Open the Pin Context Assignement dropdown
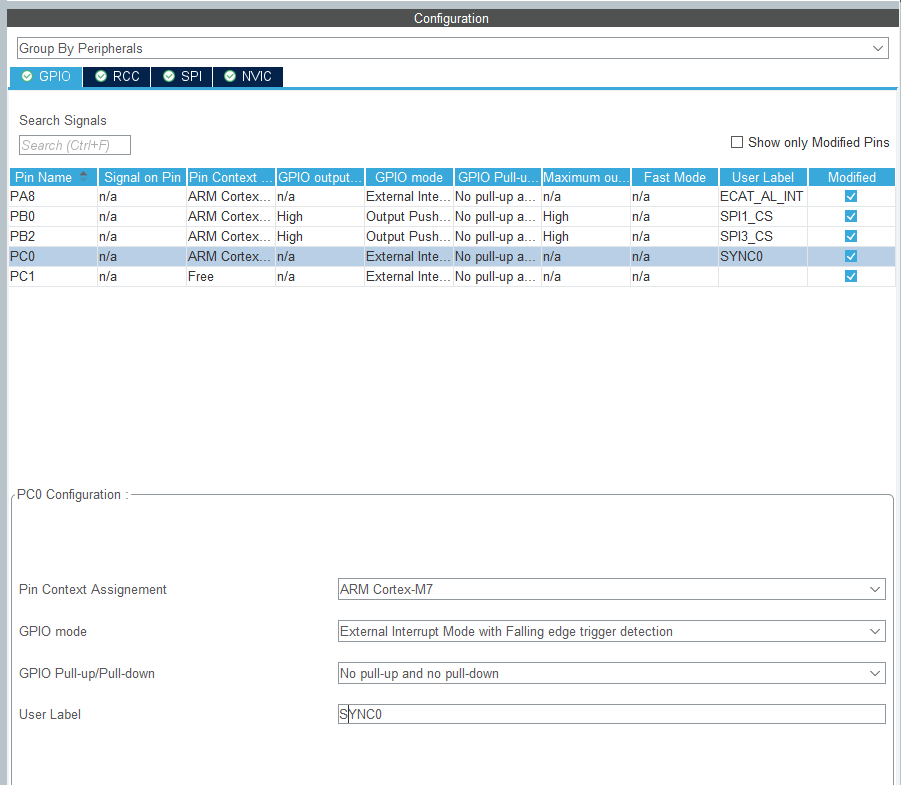Viewport: 901px width, 785px height. pyautogui.click(x=611, y=590)
